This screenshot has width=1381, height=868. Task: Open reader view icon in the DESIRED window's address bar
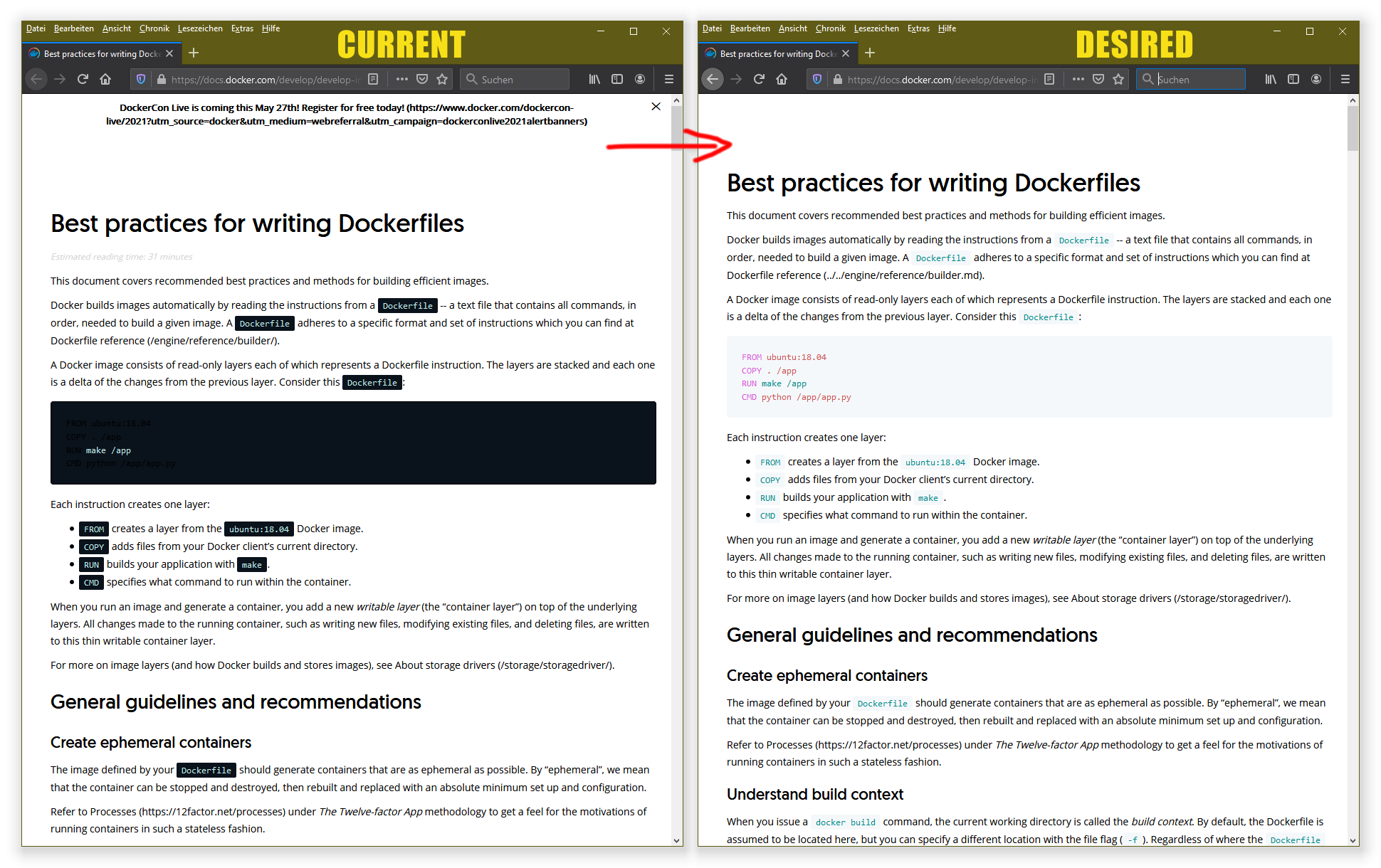[1049, 79]
